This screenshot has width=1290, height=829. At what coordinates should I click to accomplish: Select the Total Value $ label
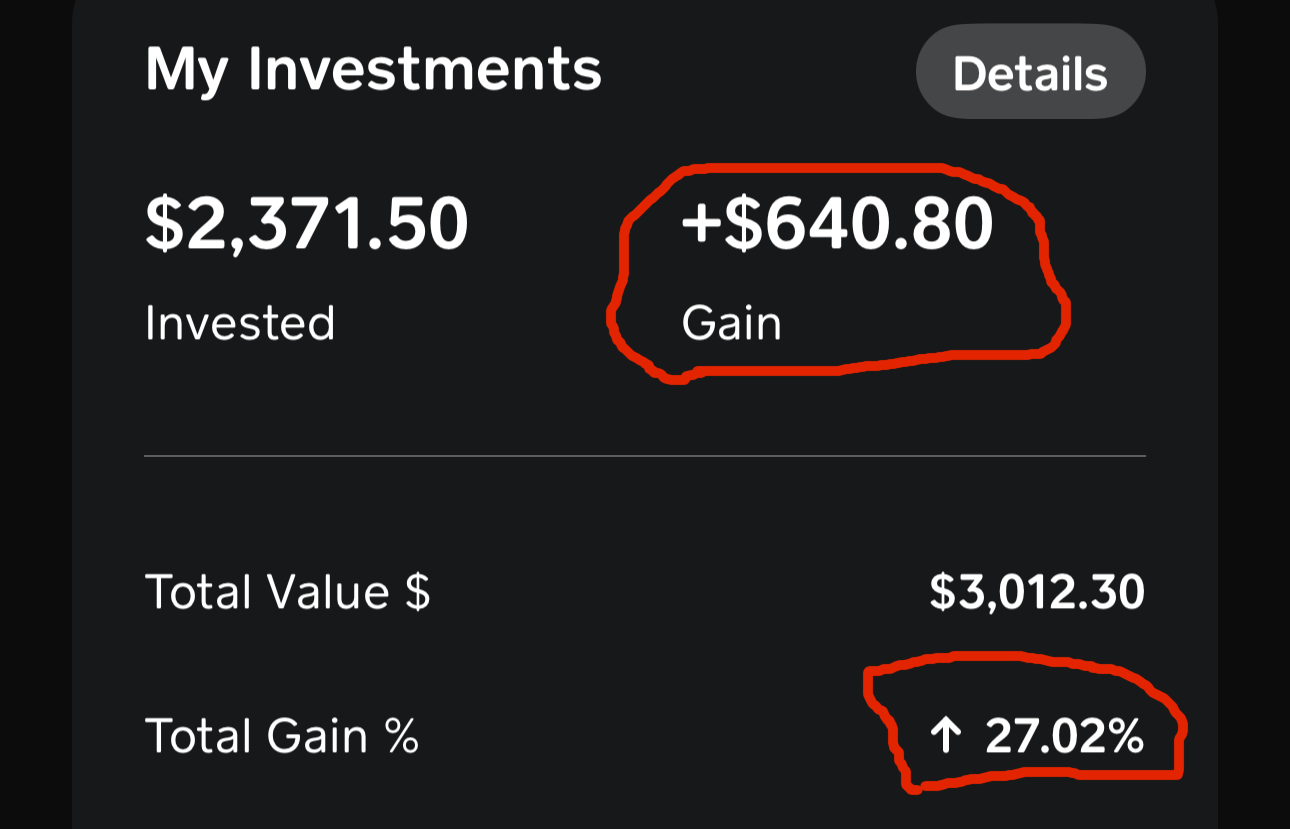coord(287,592)
